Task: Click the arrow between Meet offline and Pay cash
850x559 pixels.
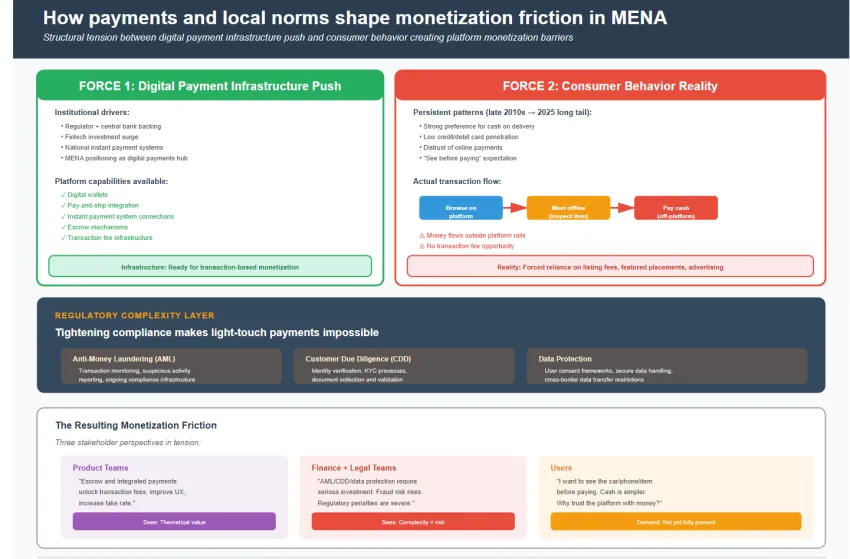Action: pos(622,208)
